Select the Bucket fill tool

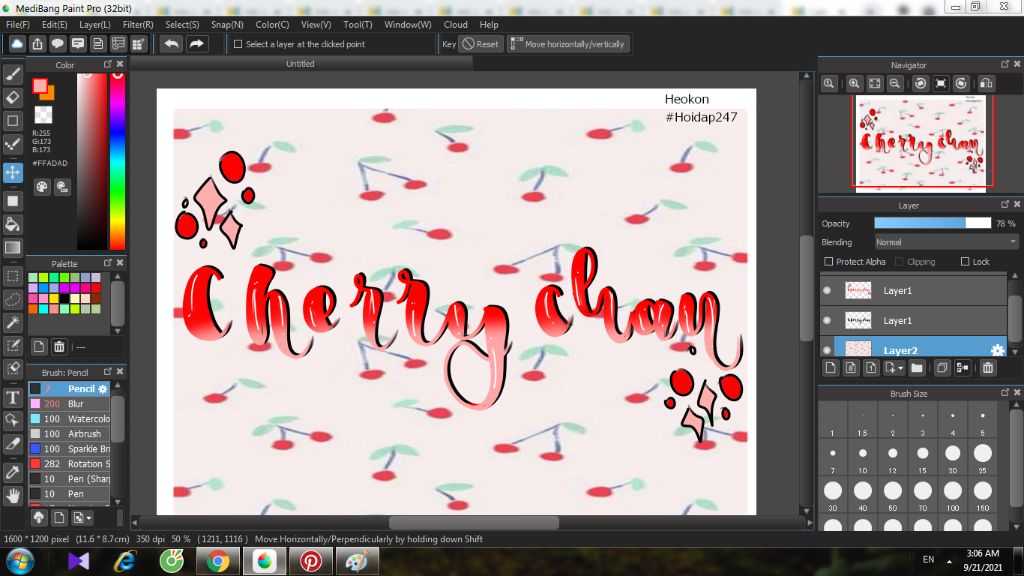point(12,224)
